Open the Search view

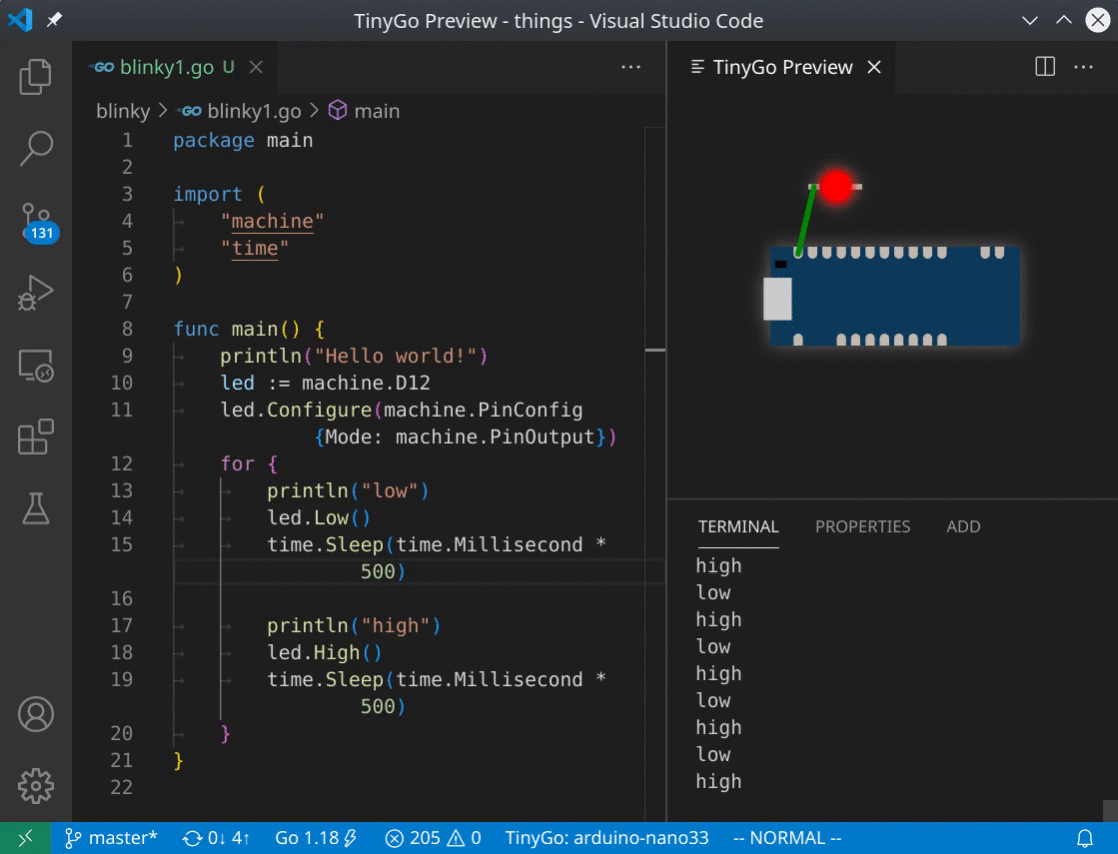pyautogui.click(x=37, y=147)
